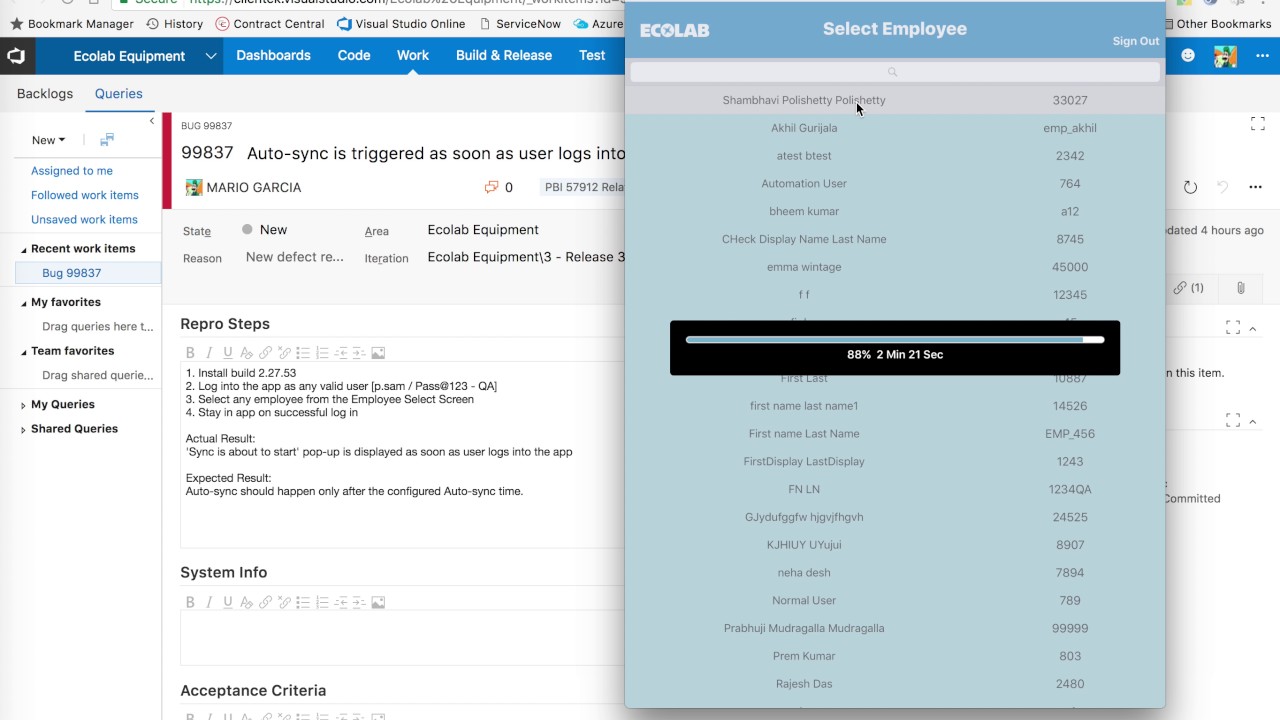Click the bulleted list icon in Repro Steps toolbar
1280x720 pixels.
pyautogui.click(x=303, y=353)
